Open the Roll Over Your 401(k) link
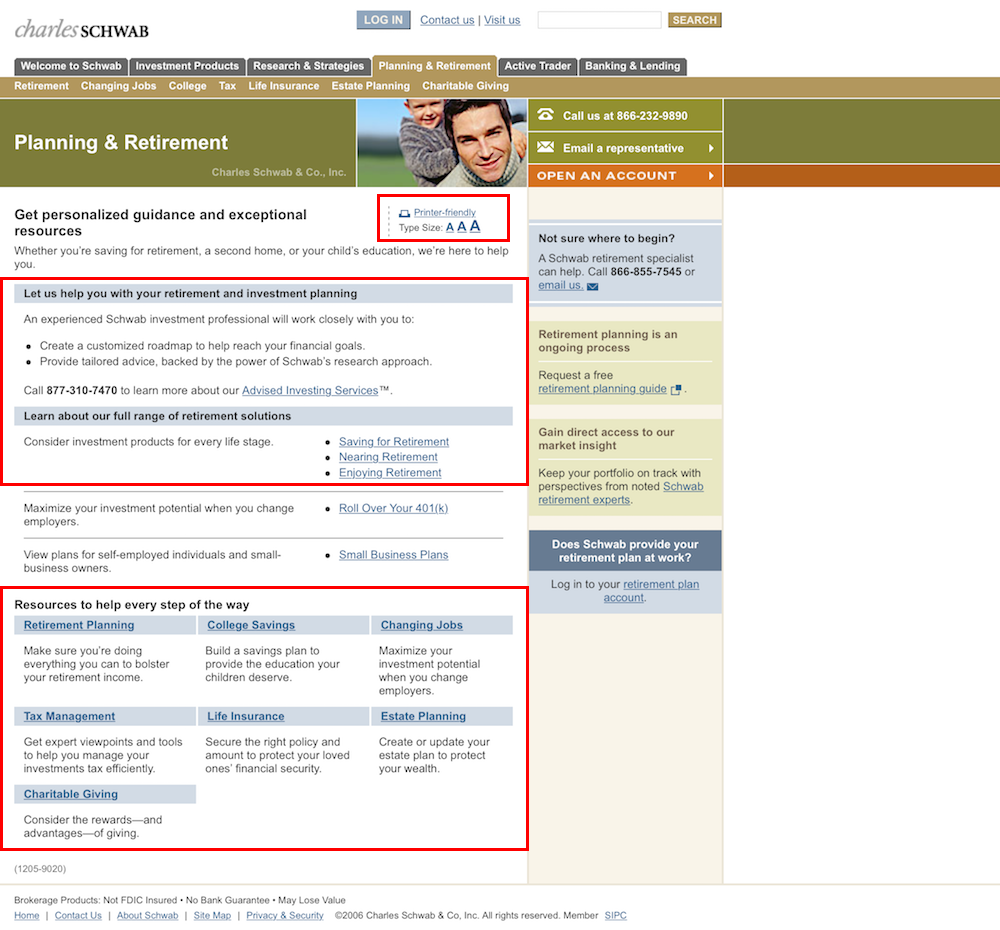Viewport: 1000px width, 930px height. (393, 508)
